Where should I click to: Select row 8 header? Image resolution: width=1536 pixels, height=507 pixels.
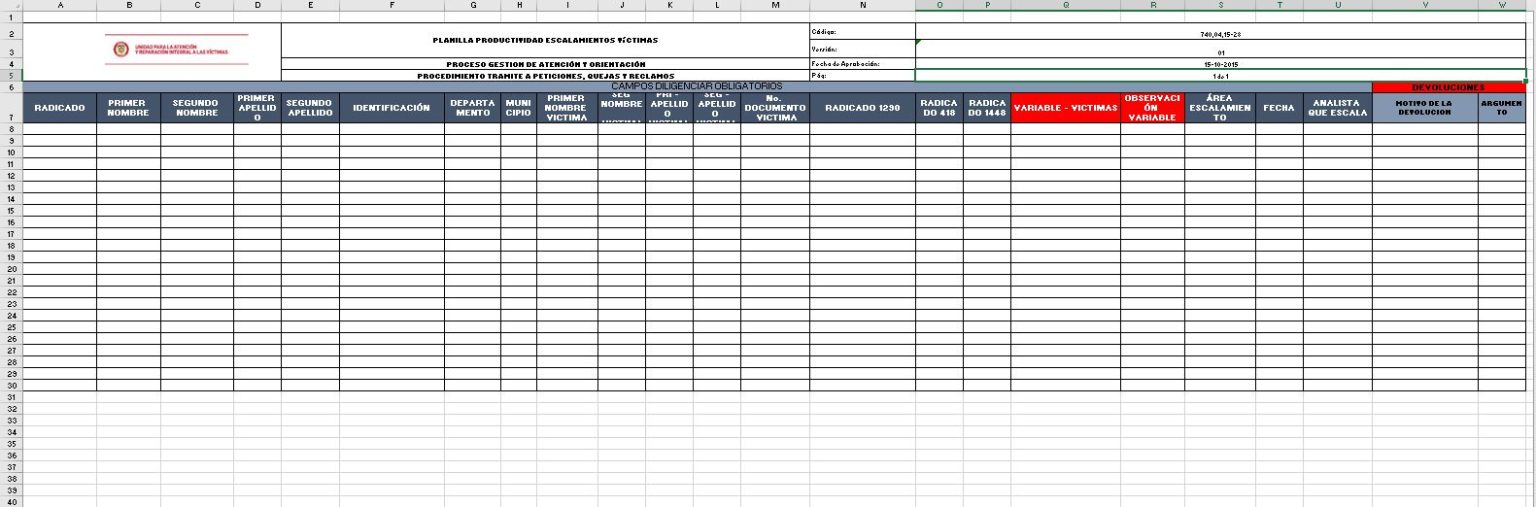click(10, 129)
